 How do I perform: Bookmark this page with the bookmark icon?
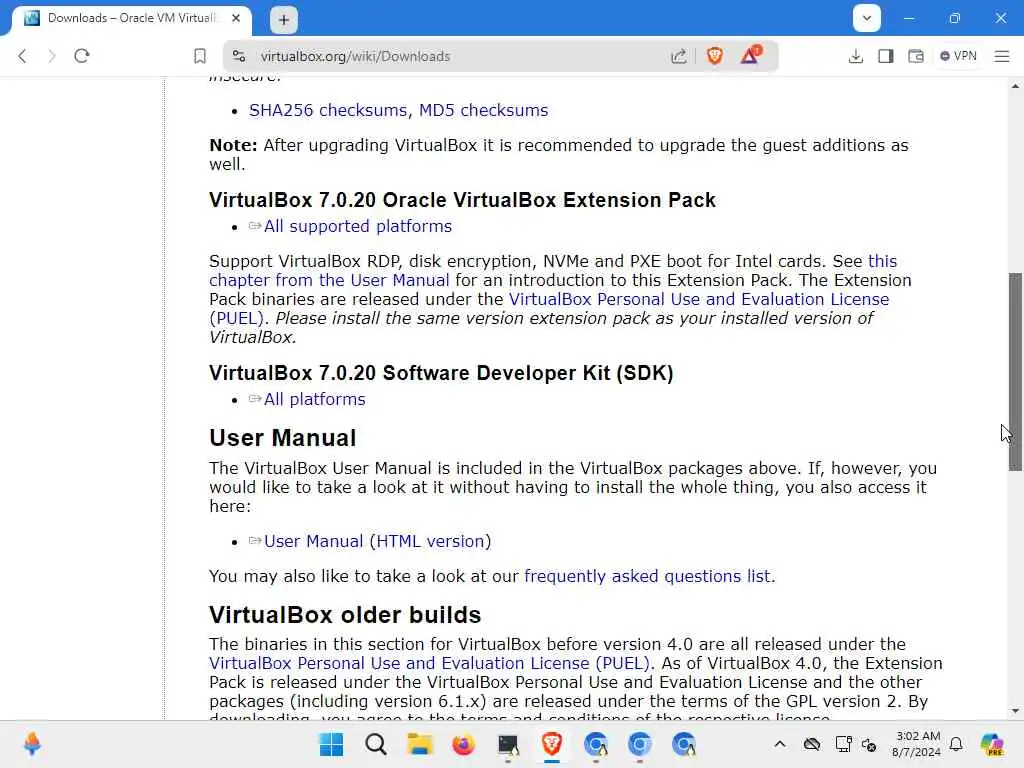click(x=200, y=56)
